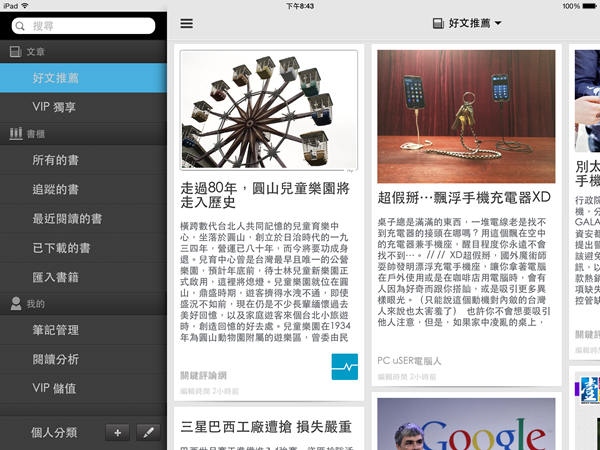Viewport: 600px width, 450px height.
Task: Tap the Wi-Fi icon in status bar
Action: (x=25, y=6)
